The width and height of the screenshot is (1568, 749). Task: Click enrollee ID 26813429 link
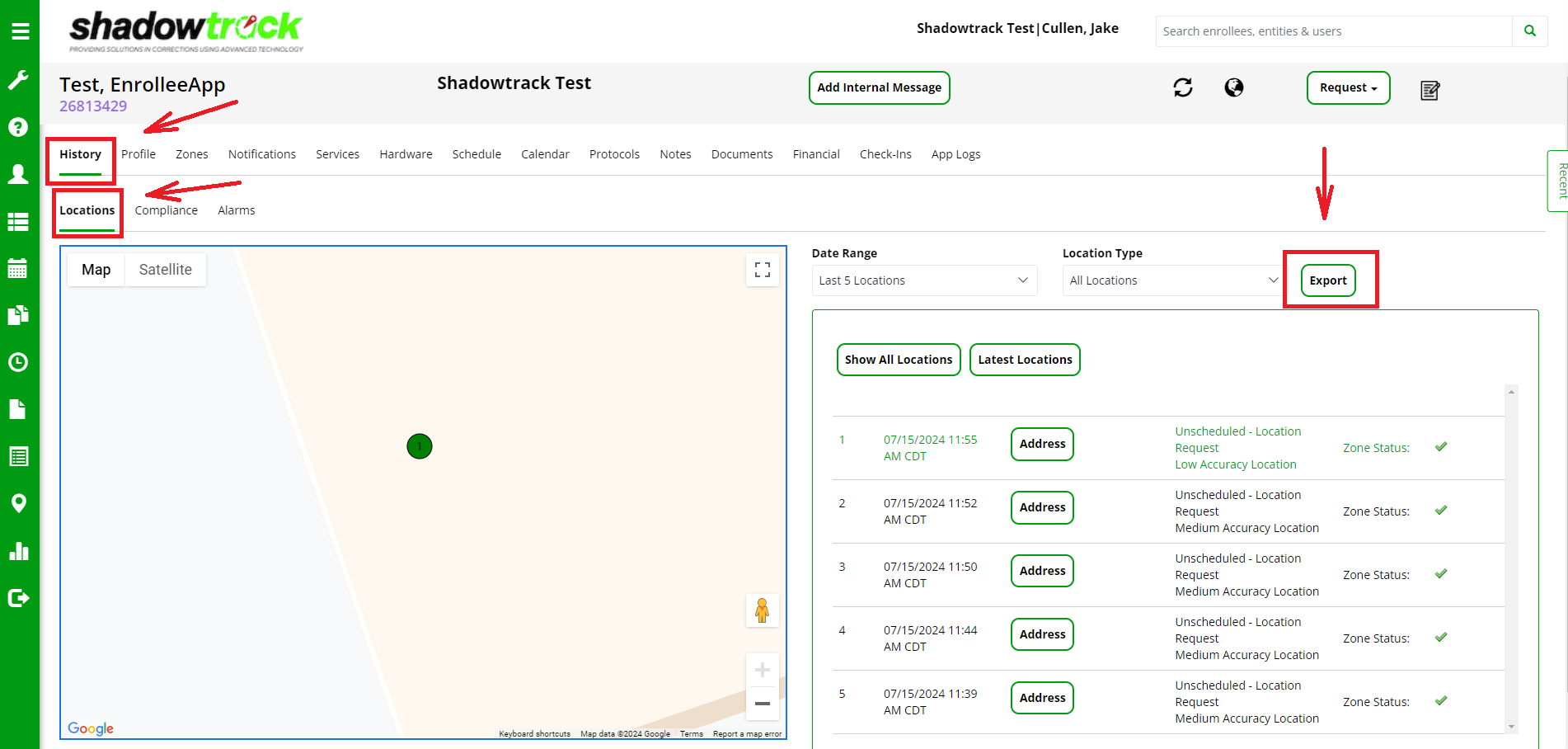[93, 106]
